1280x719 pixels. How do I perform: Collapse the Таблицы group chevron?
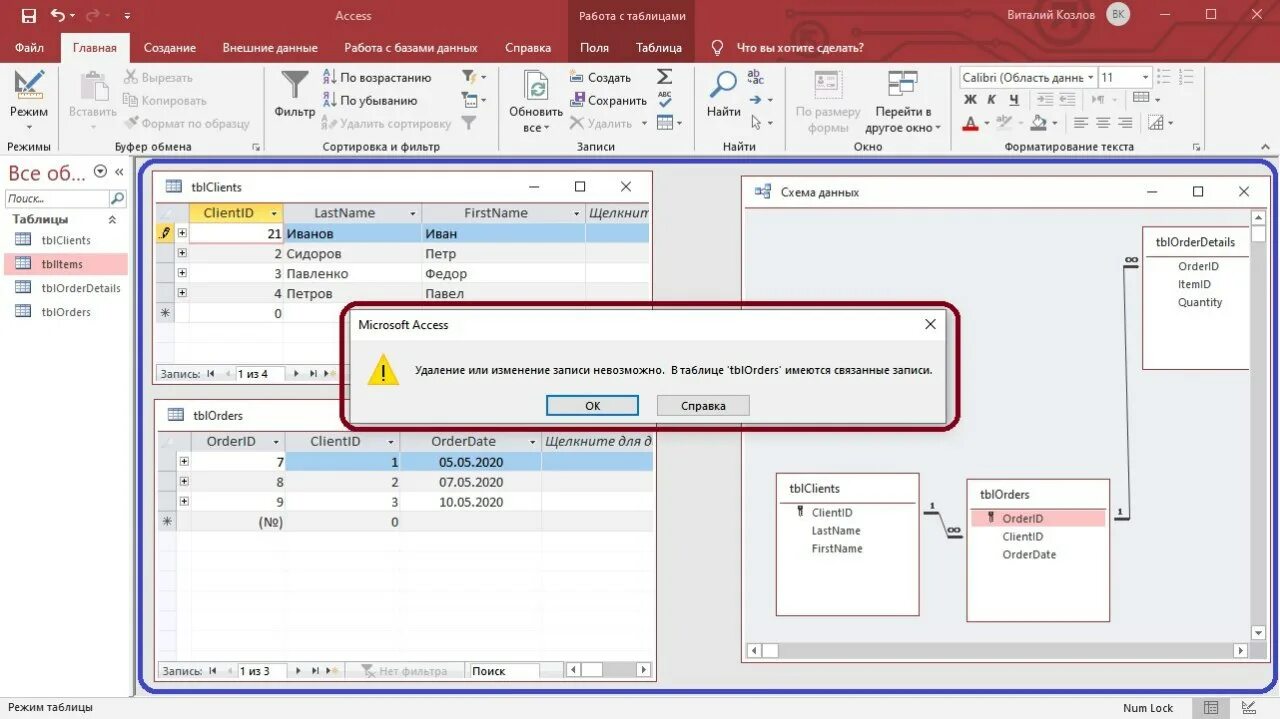112,219
